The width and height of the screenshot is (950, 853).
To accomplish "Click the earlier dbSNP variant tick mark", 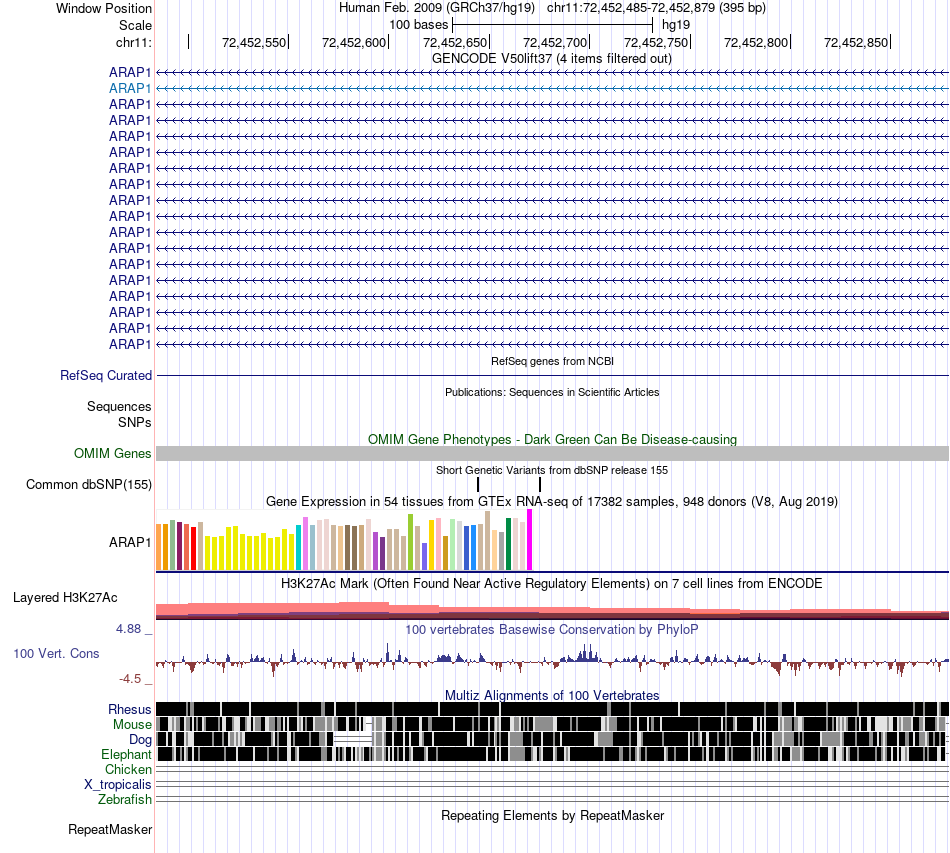I will [478, 485].
